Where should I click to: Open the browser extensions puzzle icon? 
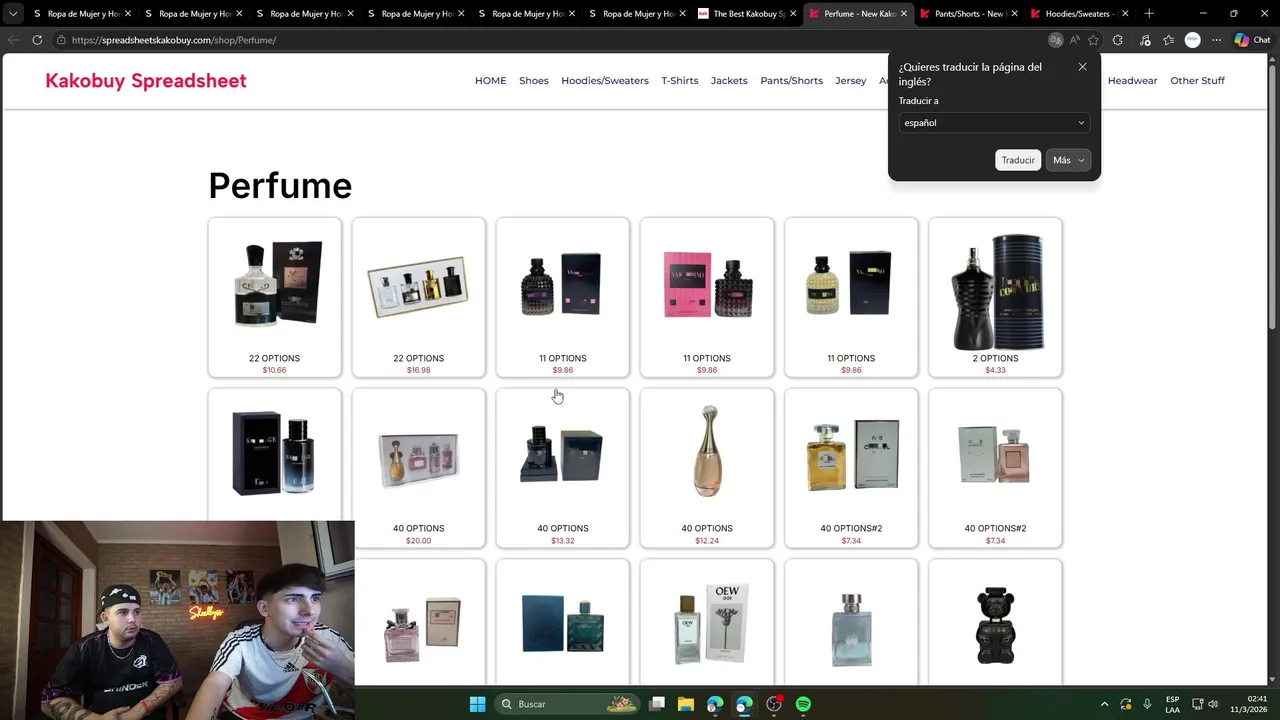(x=1118, y=40)
